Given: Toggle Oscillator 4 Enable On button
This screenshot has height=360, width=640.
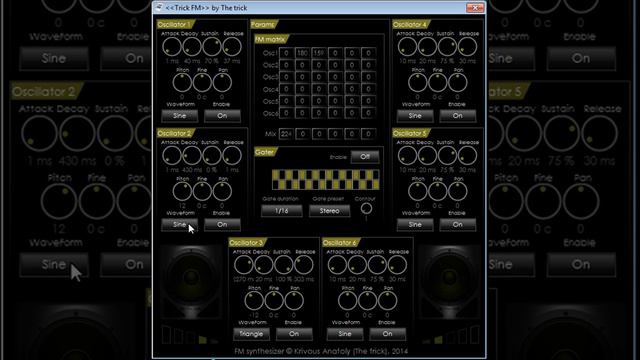Looking at the screenshot, I should tap(458, 116).
